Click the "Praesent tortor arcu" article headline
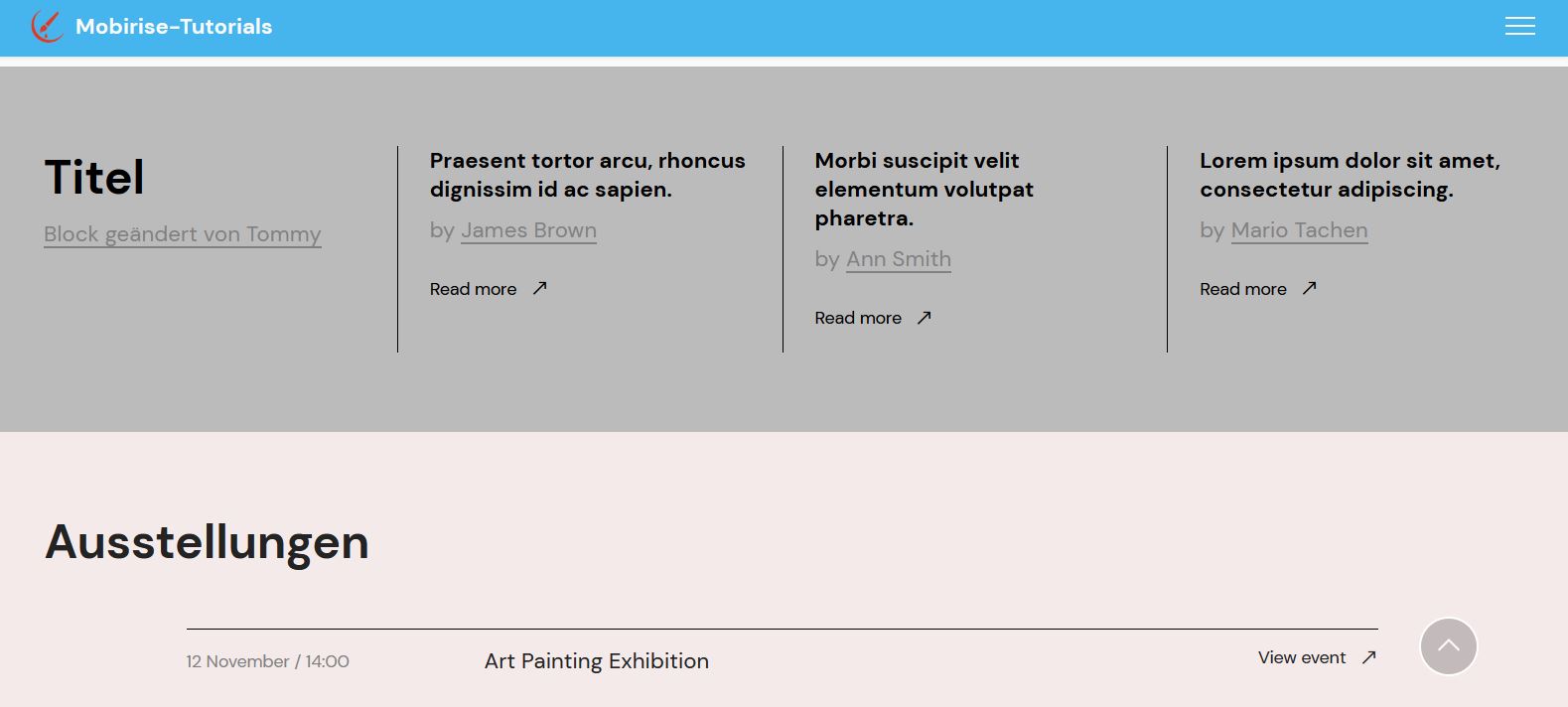This screenshot has height=707, width=1568. tap(587, 175)
